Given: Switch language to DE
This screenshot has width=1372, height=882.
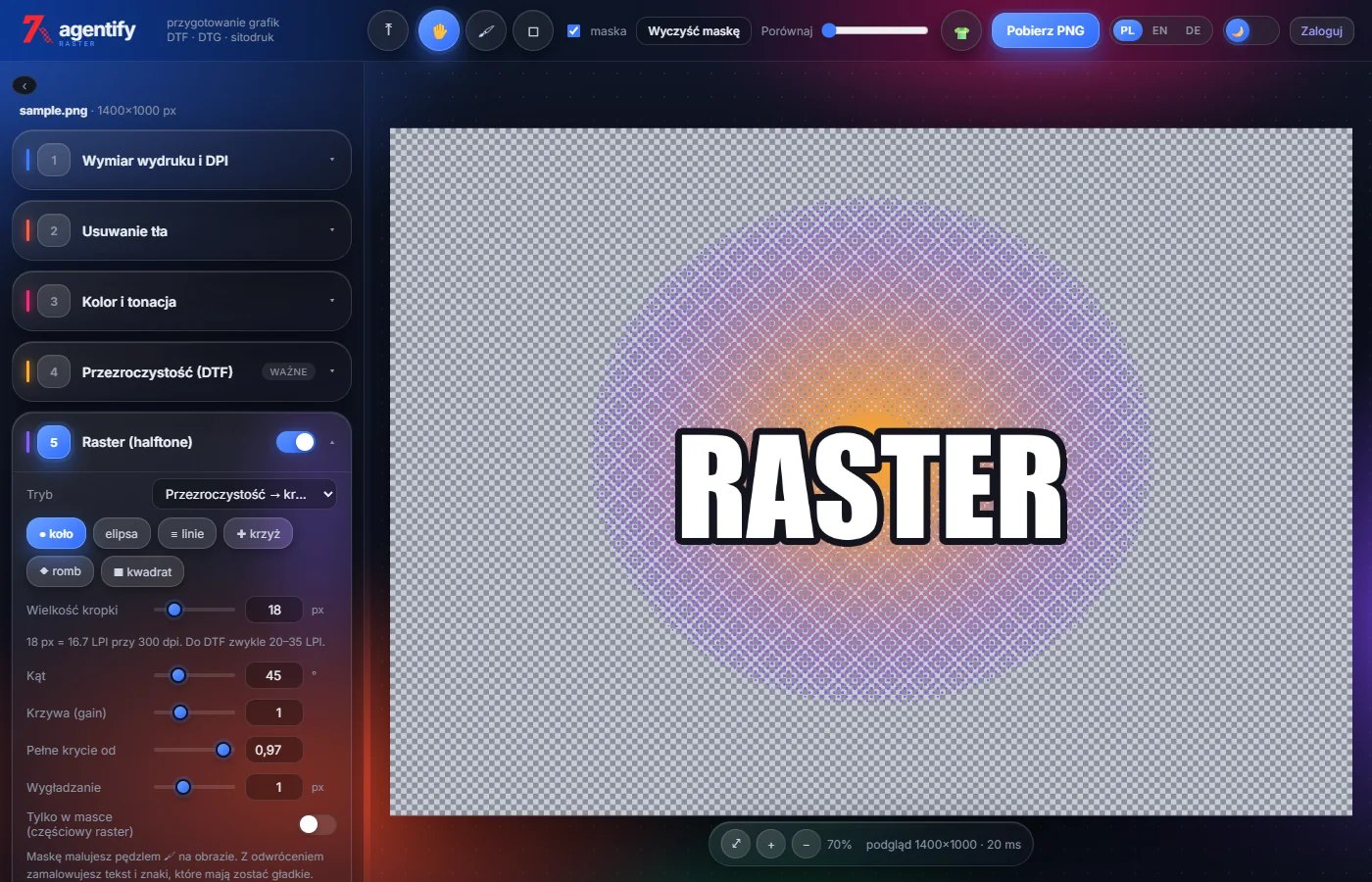Looking at the screenshot, I should (1193, 30).
